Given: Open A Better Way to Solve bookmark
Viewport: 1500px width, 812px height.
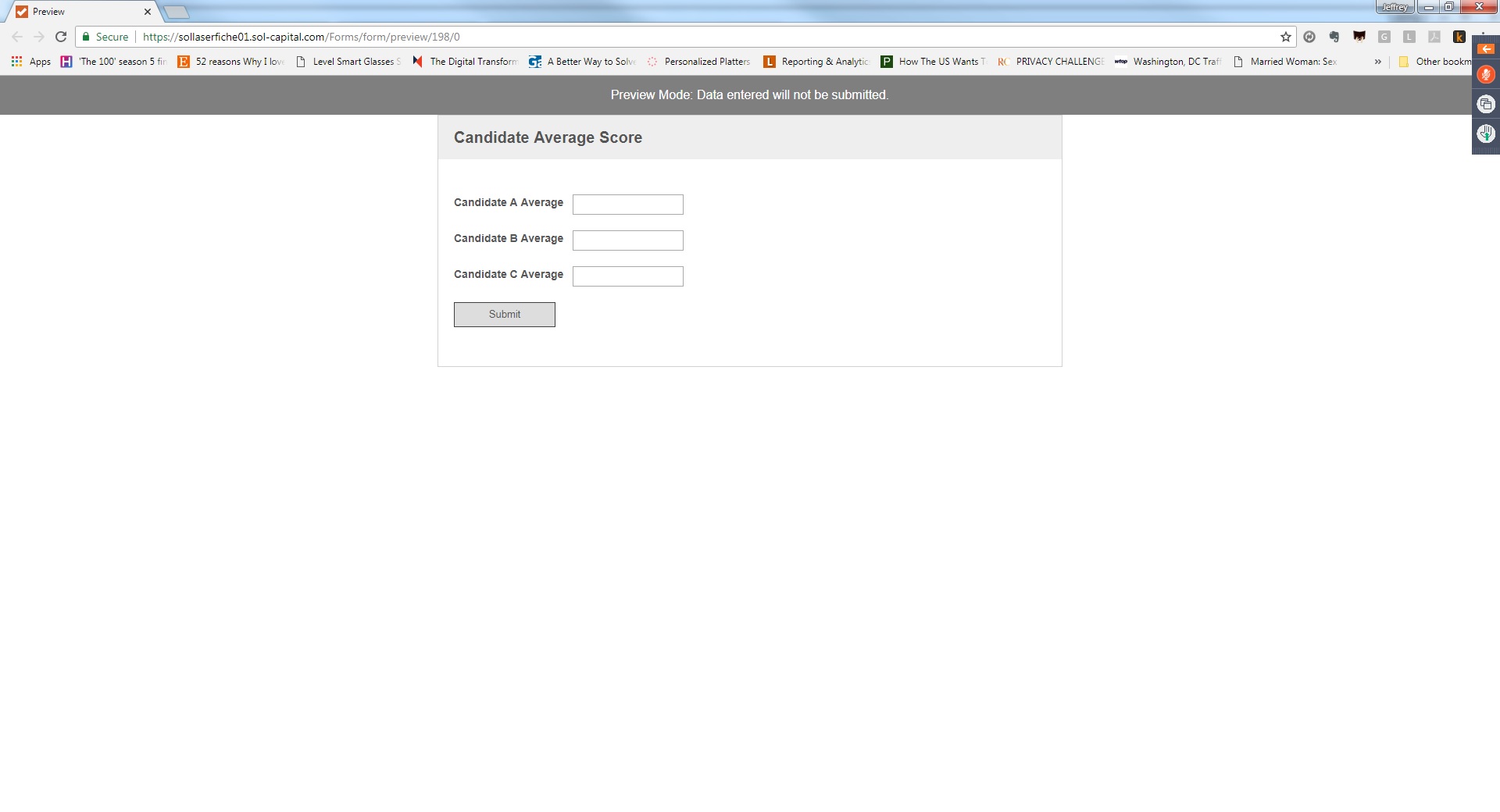Looking at the screenshot, I should pos(583,62).
